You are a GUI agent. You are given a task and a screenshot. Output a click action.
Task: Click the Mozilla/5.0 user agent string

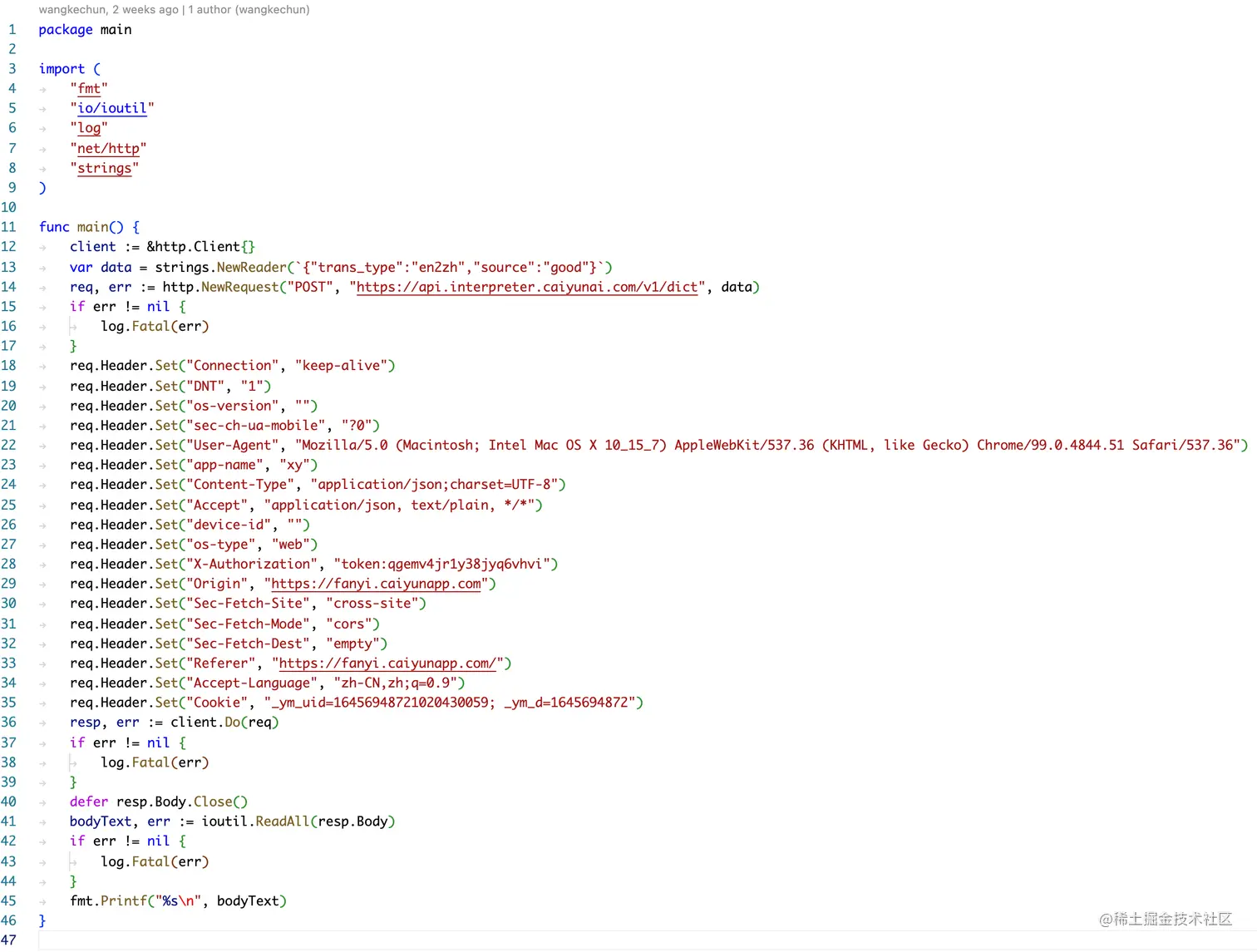(768, 445)
